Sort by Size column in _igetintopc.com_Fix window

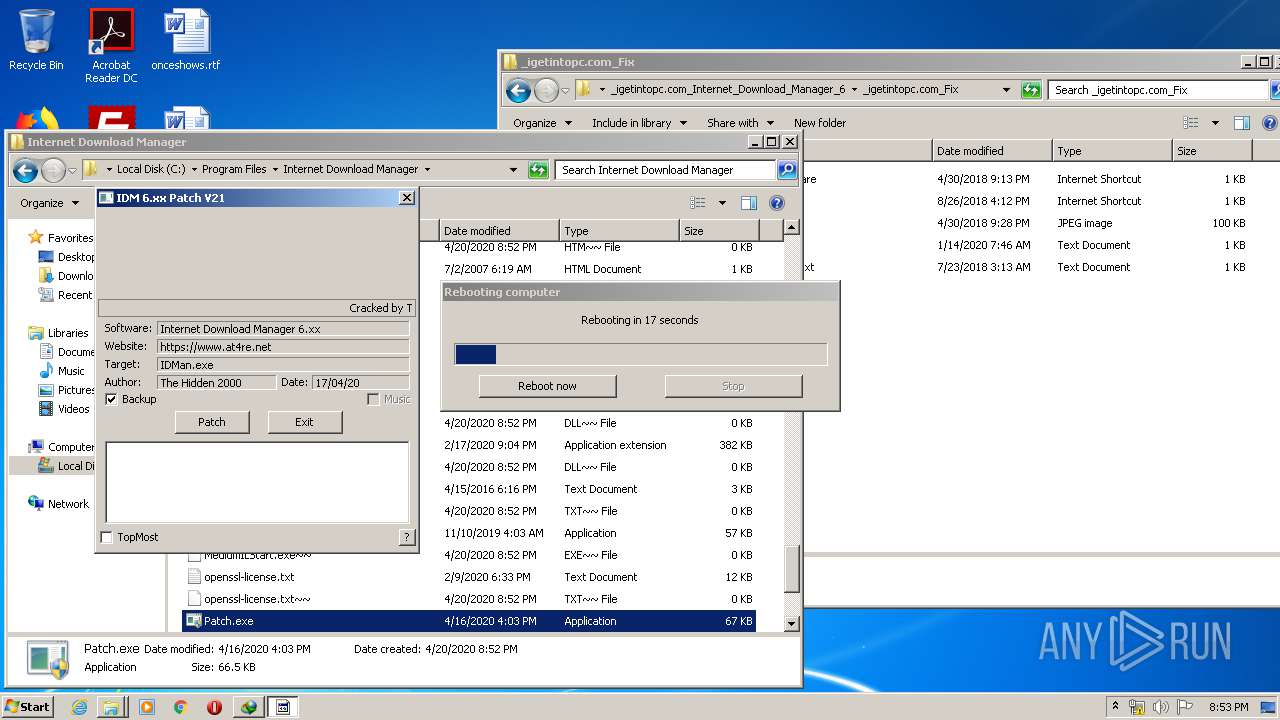coord(1212,151)
